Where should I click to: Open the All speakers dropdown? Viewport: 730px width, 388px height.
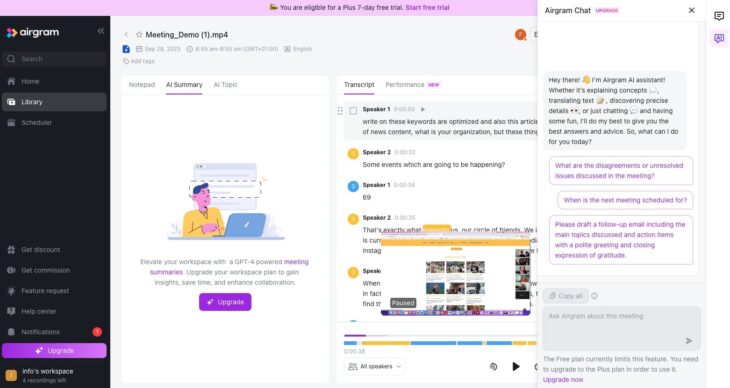[375, 367]
